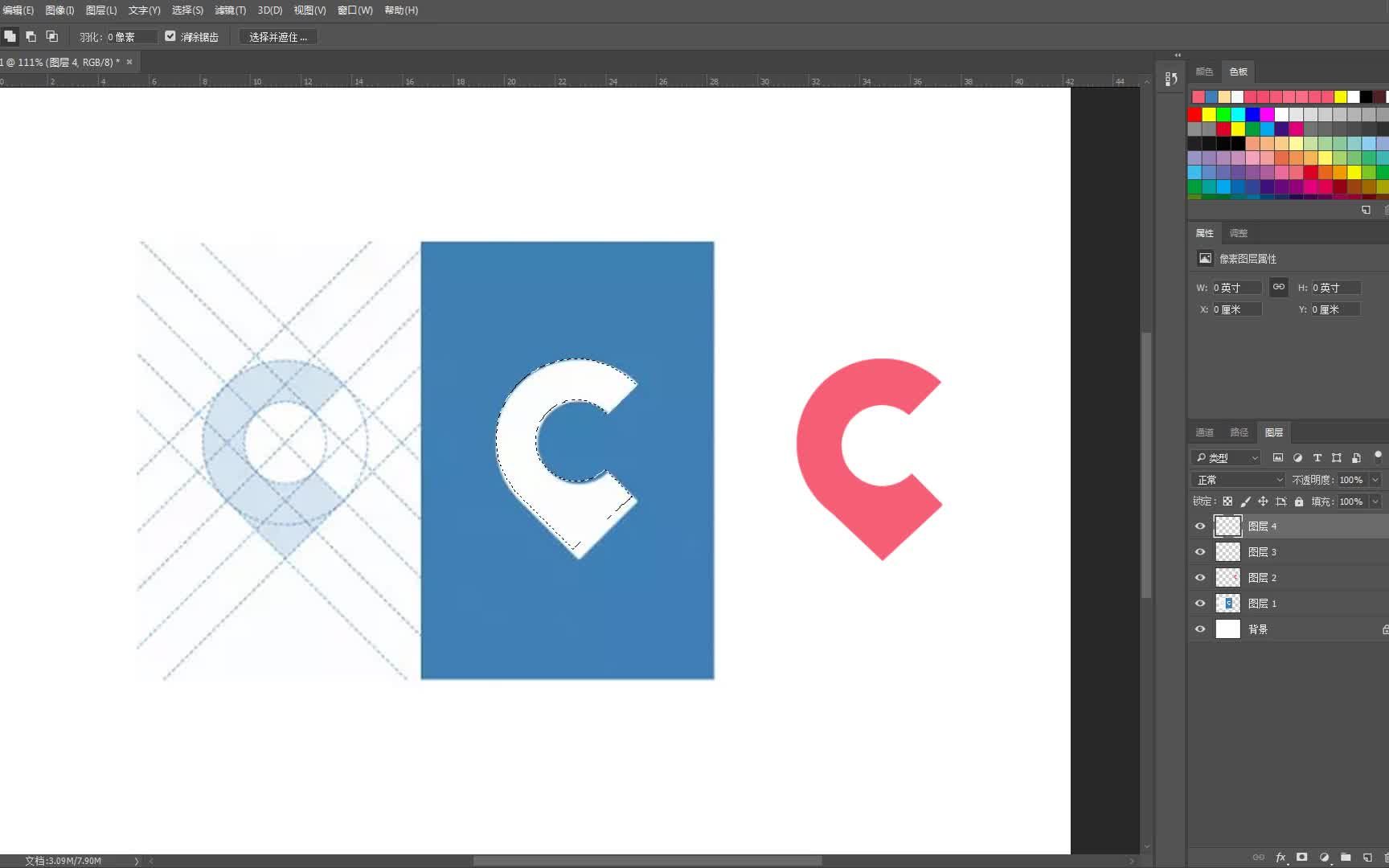
Task: Filter layers by type (T) icon
Action: [1317, 457]
